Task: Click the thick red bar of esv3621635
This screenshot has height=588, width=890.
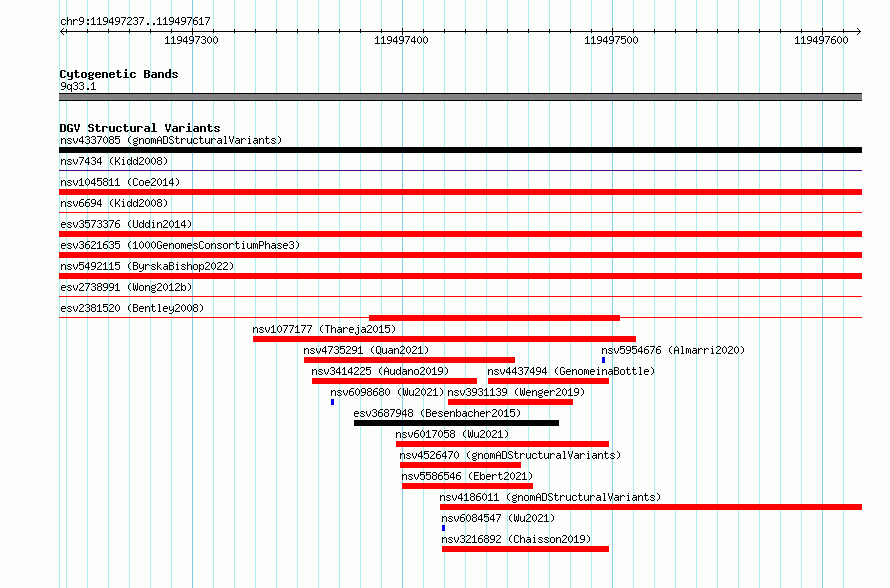Action: tap(460, 255)
